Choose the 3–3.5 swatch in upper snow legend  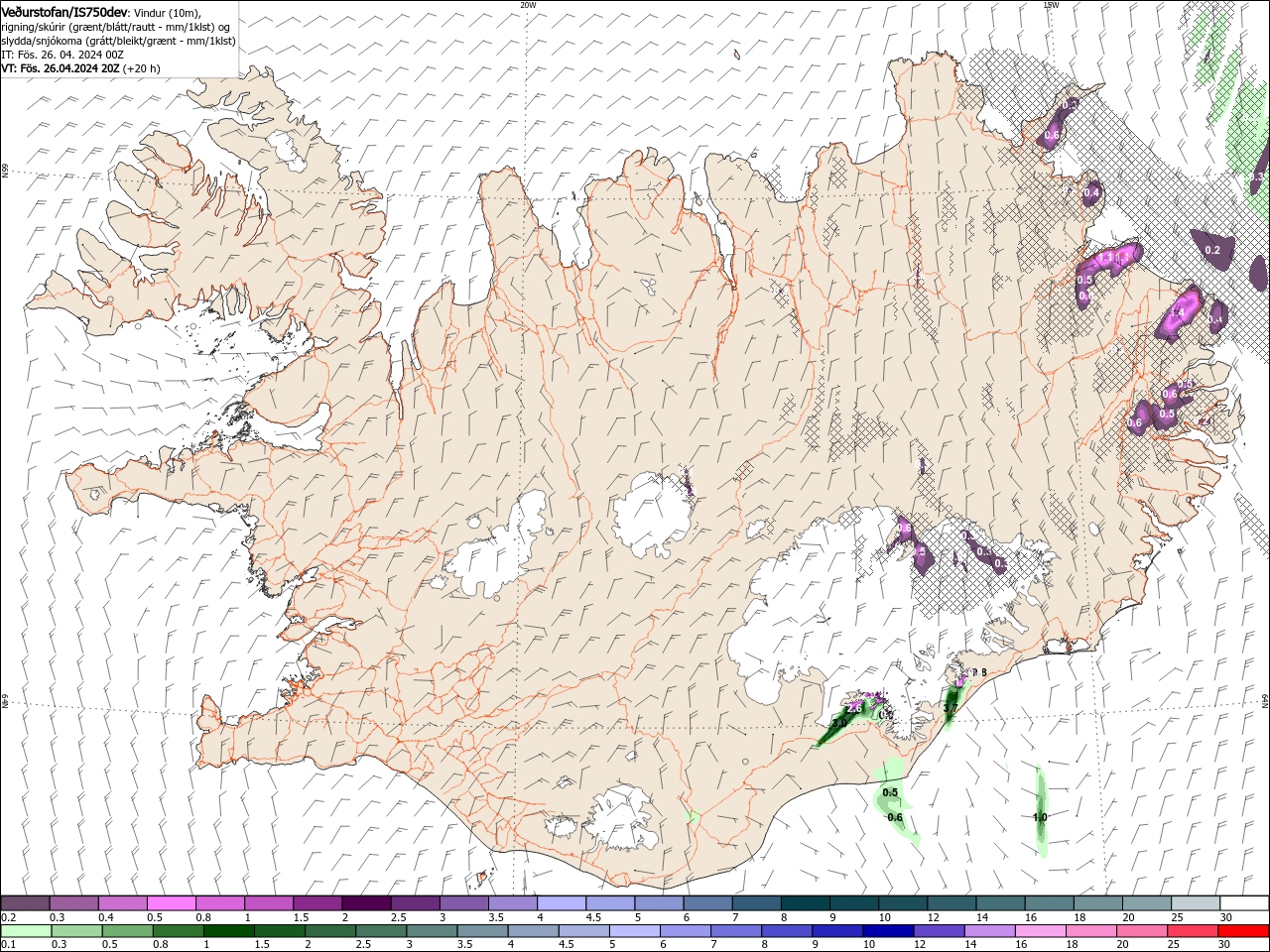click(x=463, y=902)
